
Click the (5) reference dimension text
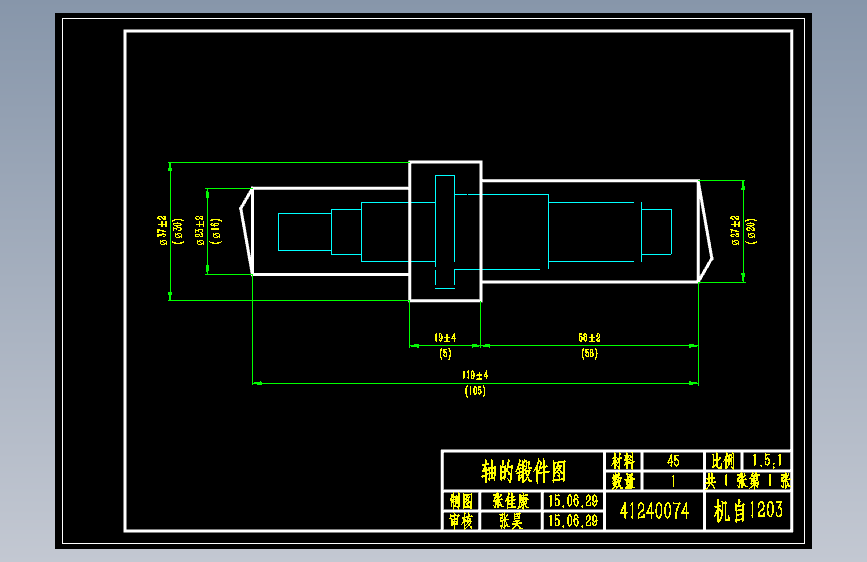(x=445, y=353)
